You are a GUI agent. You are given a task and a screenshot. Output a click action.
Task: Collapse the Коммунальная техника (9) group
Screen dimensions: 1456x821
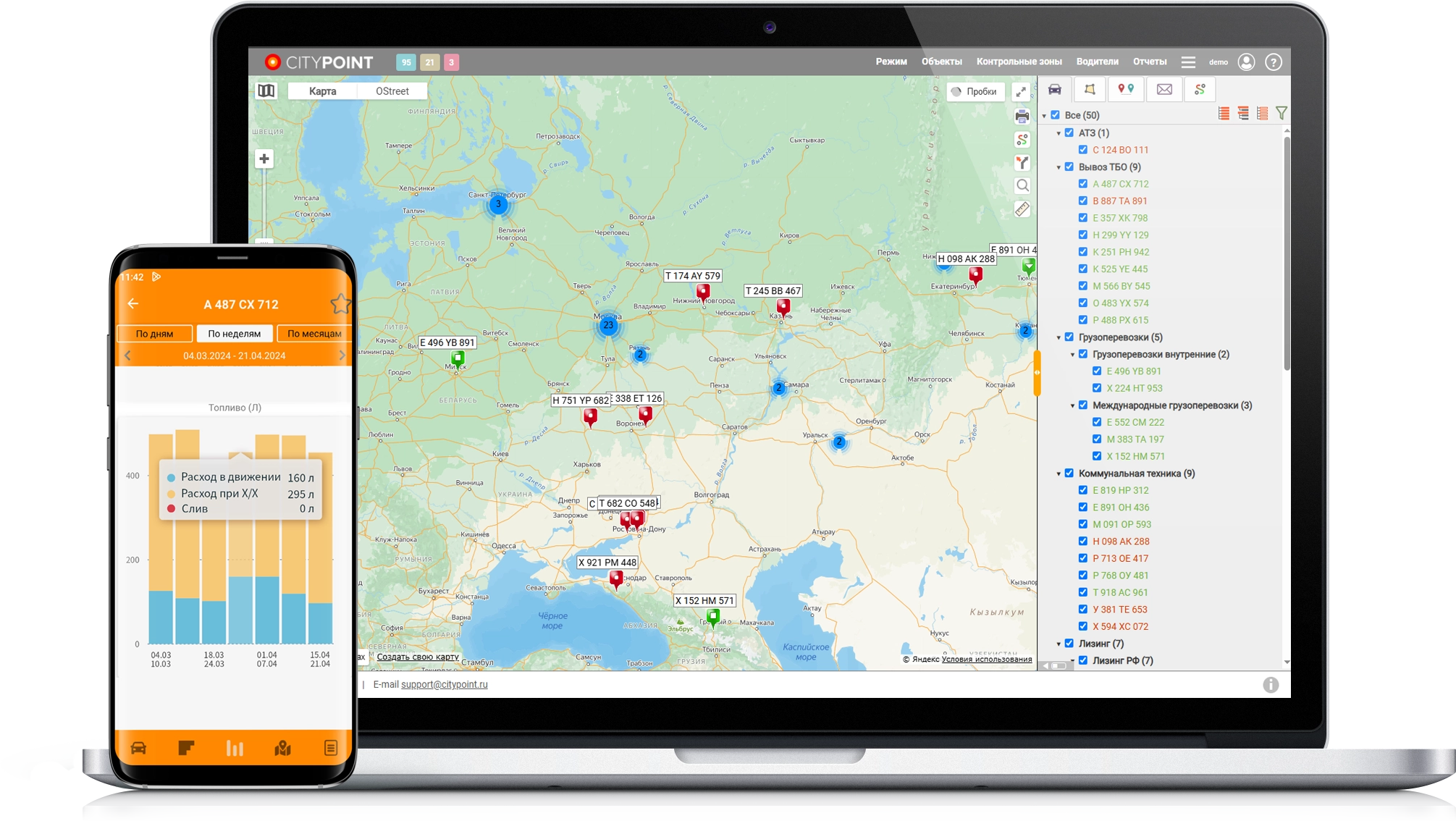pos(1059,473)
